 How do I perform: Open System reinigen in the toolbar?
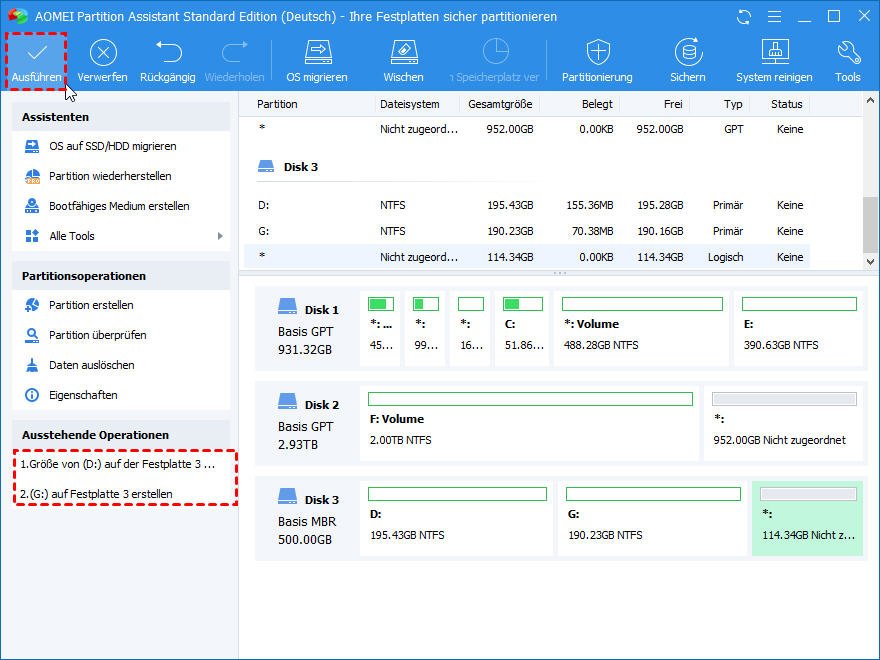(x=774, y=60)
